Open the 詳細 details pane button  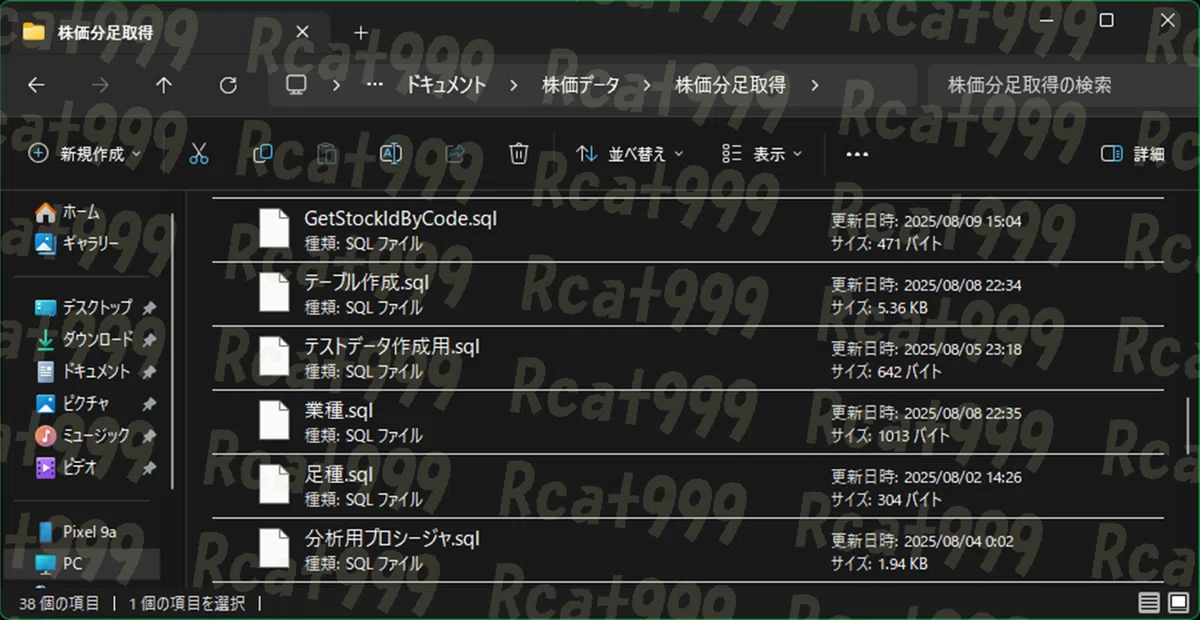point(1133,154)
